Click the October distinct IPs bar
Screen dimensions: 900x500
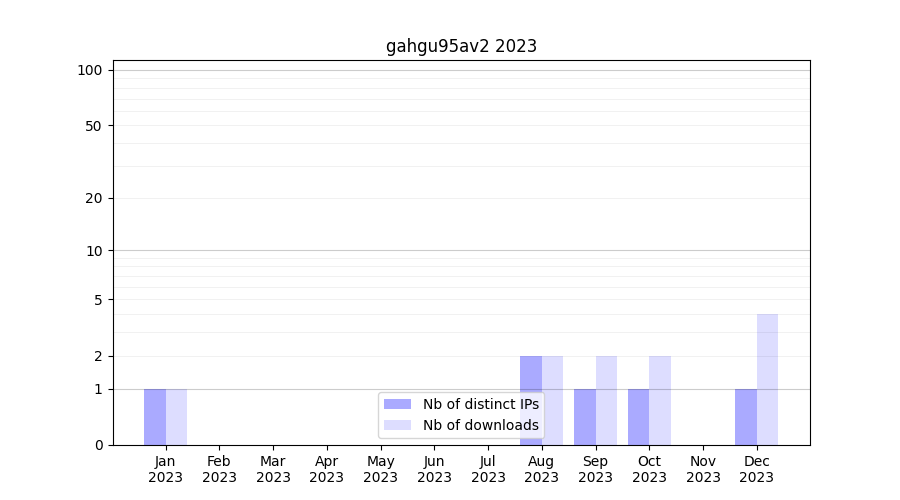[638, 417]
